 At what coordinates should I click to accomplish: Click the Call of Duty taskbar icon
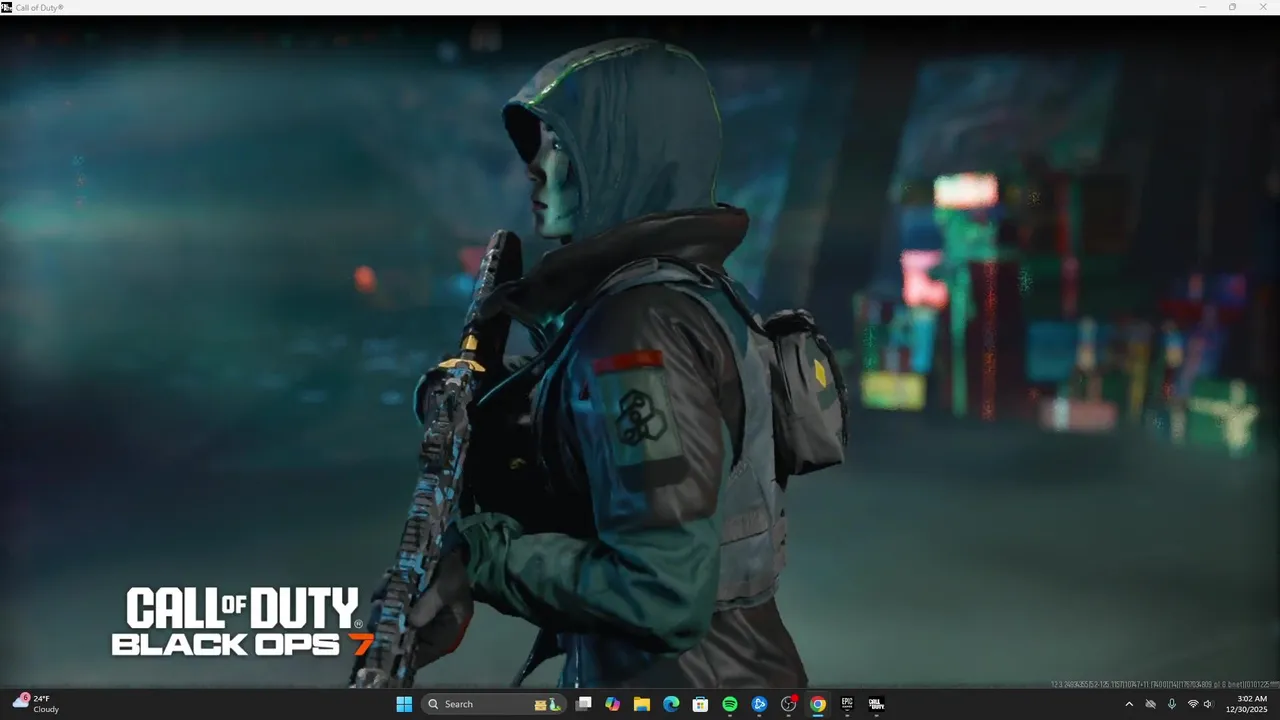pos(876,704)
